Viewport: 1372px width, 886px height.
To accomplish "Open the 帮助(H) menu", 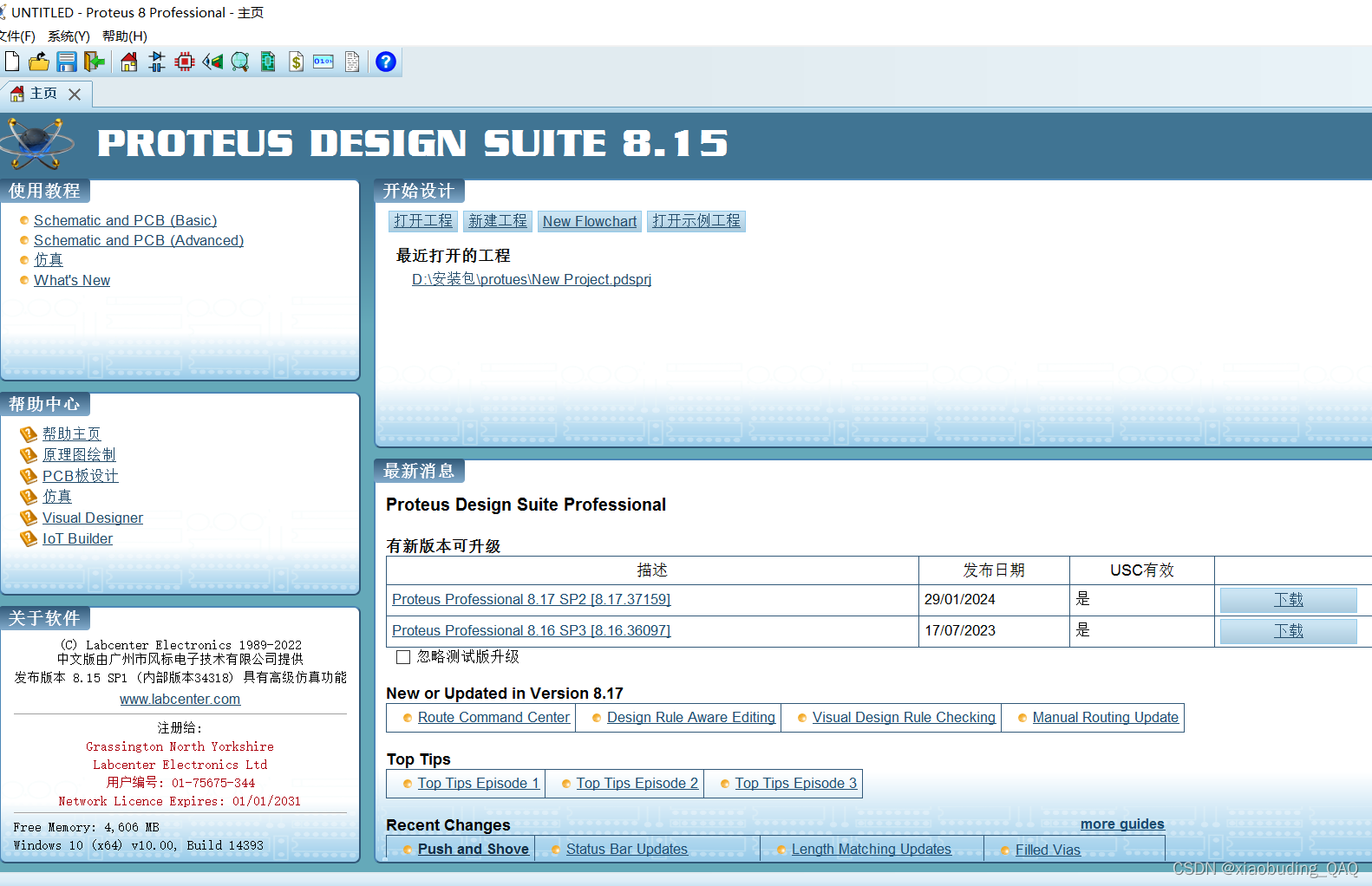I will pyautogui.click(x=125, y=36).
